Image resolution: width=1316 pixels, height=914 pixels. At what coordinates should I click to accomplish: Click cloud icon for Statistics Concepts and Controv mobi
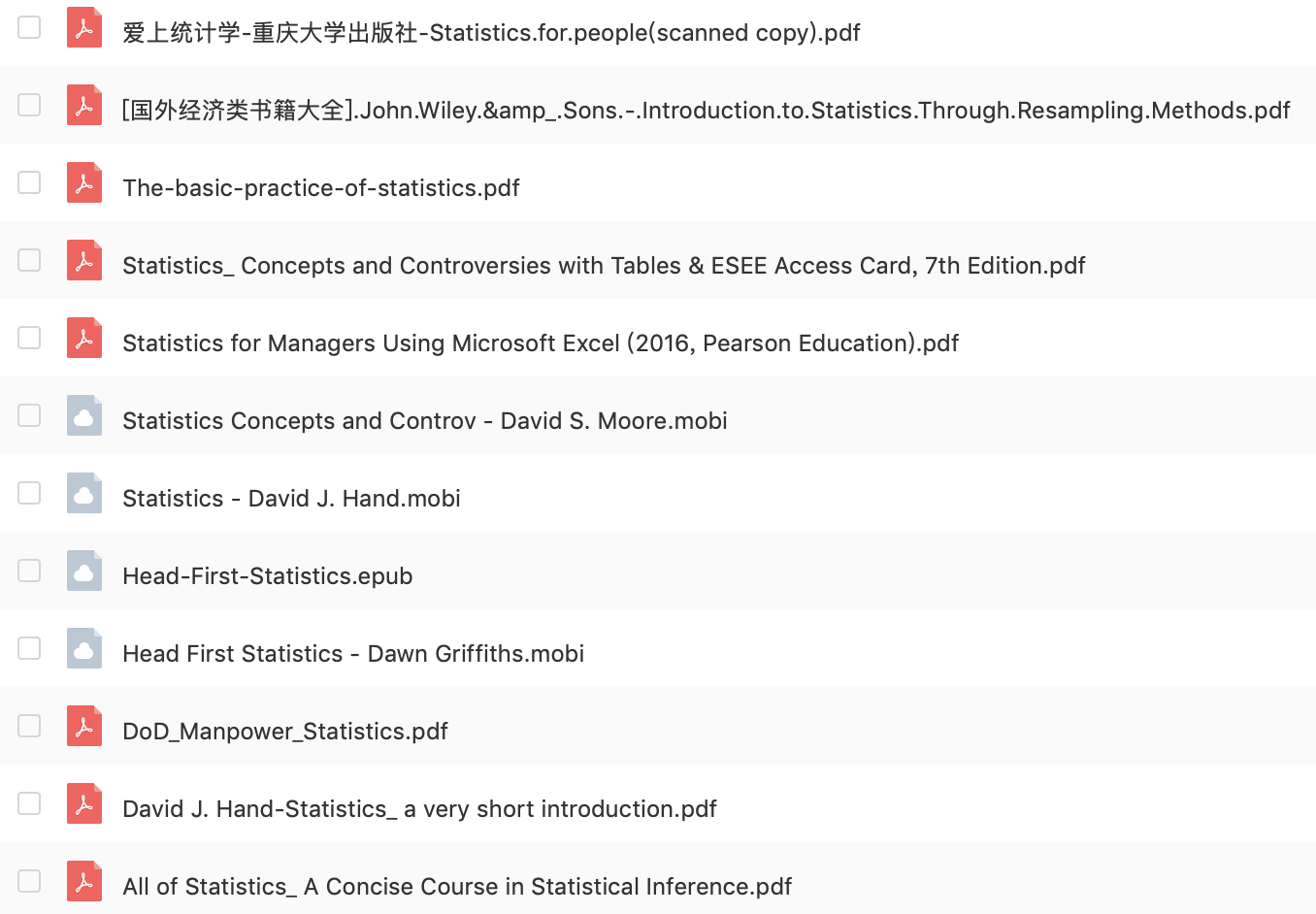84,415
